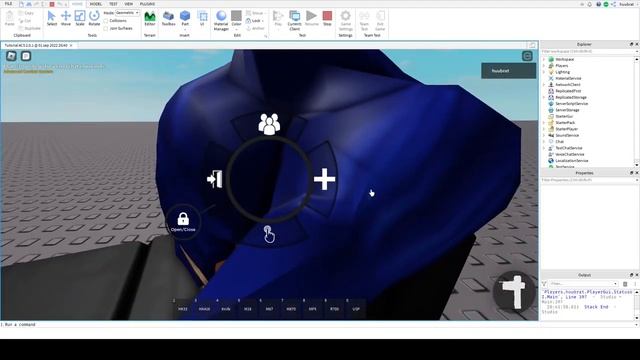The image size is (640, 360).
Task: Open the Terrain Editor
Action: point(150,18)
